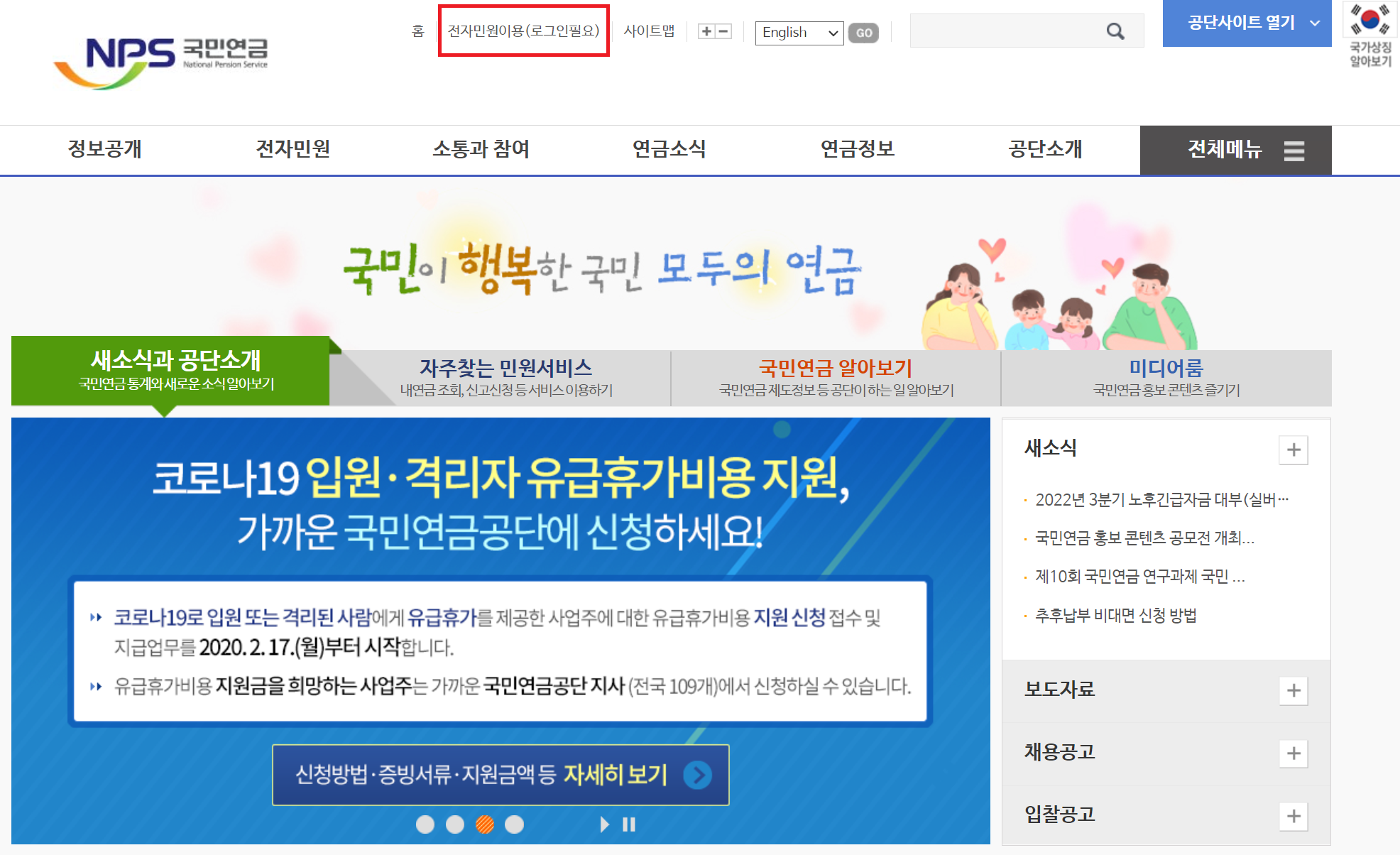
Task: Open 전체메뉴 hamburger menu
Action: coord(1235,150)
